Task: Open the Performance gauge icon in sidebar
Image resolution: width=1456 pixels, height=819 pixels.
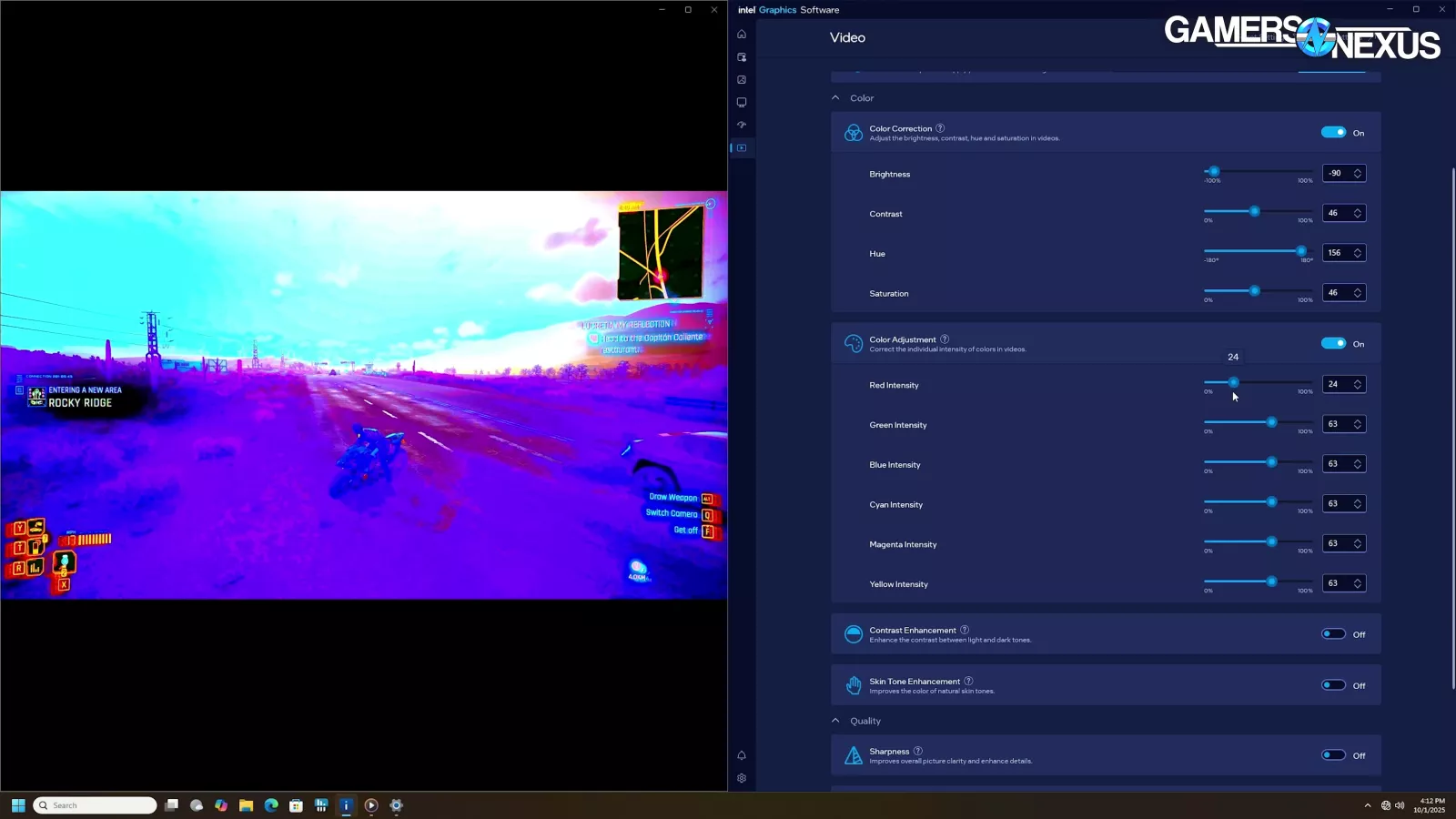Action: pos(742,126)
